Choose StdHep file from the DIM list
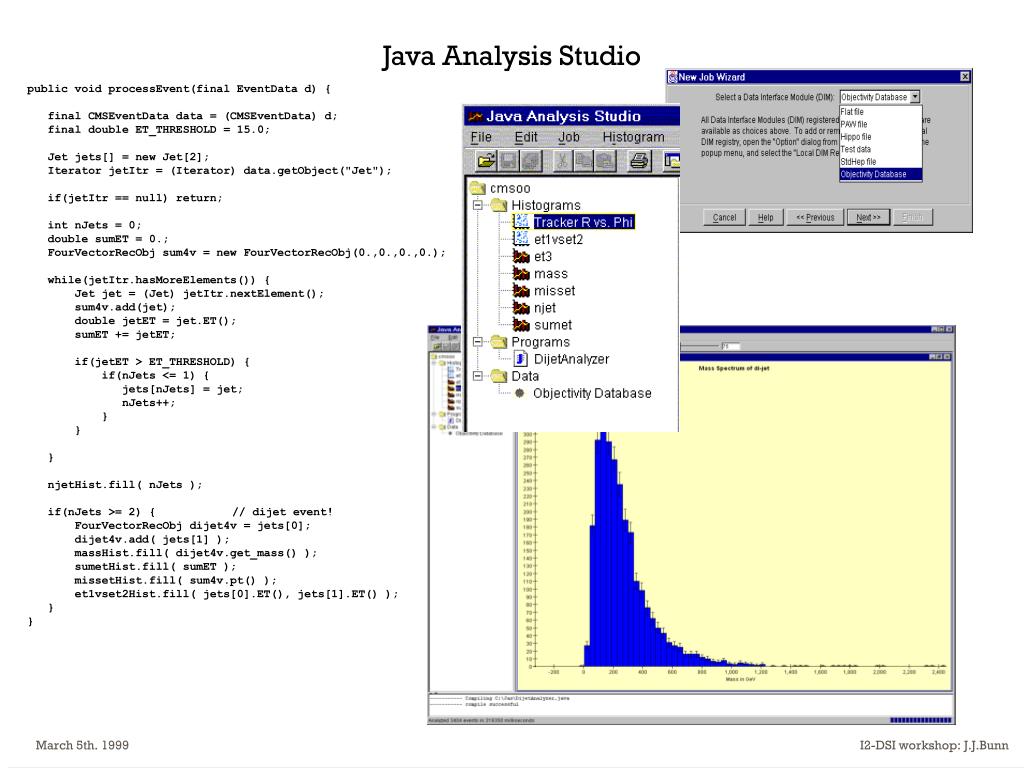Image resolution: width=1024 pixels, height=768 pixels. (x=880, y=161)
